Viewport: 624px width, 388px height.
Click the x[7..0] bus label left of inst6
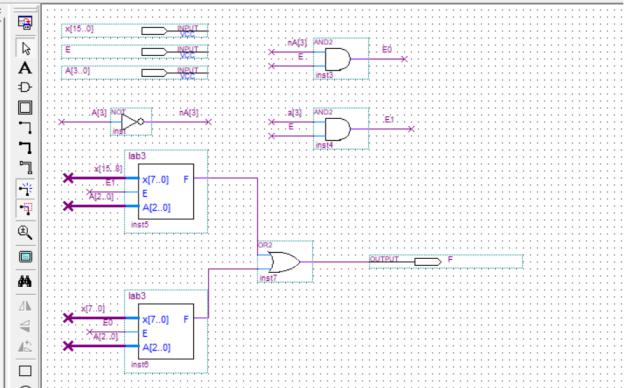pyautogui.click(x=93, y=308)
